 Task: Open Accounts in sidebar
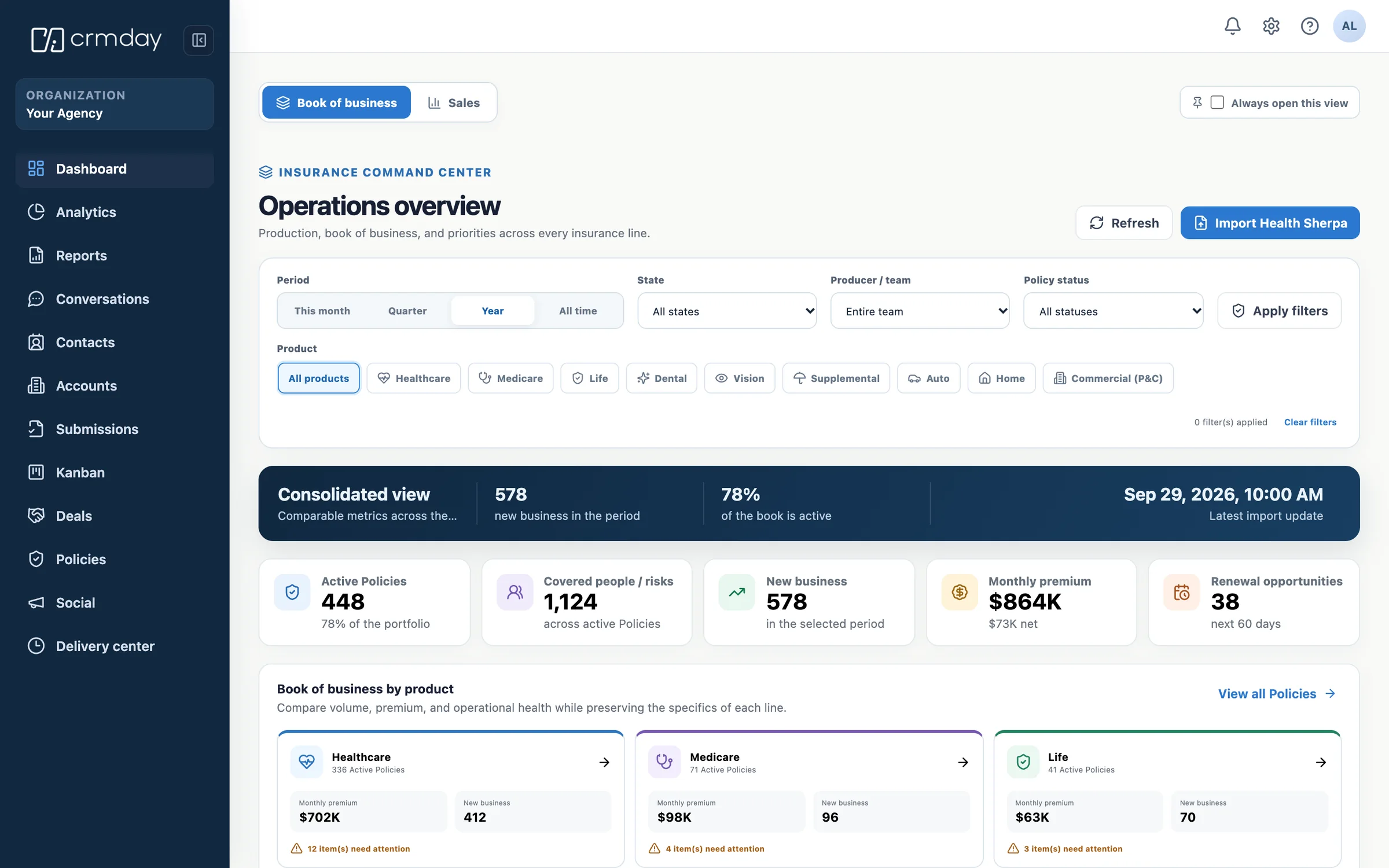(115, 385)
